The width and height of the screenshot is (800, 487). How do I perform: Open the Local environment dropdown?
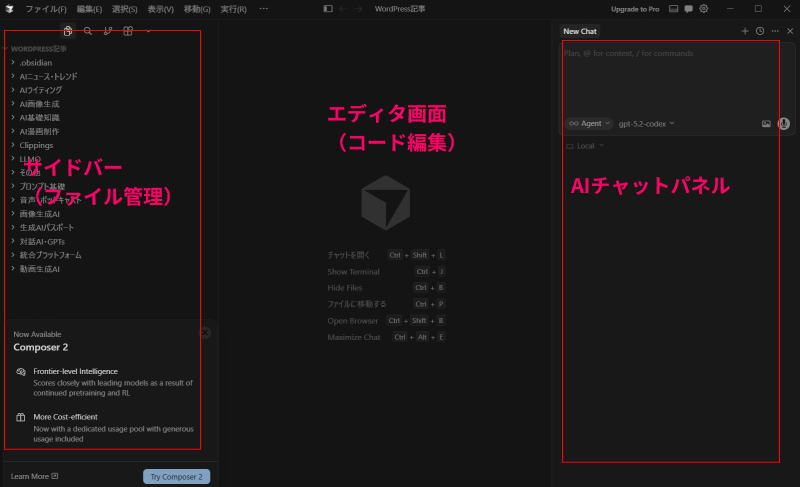pos(585,146)
